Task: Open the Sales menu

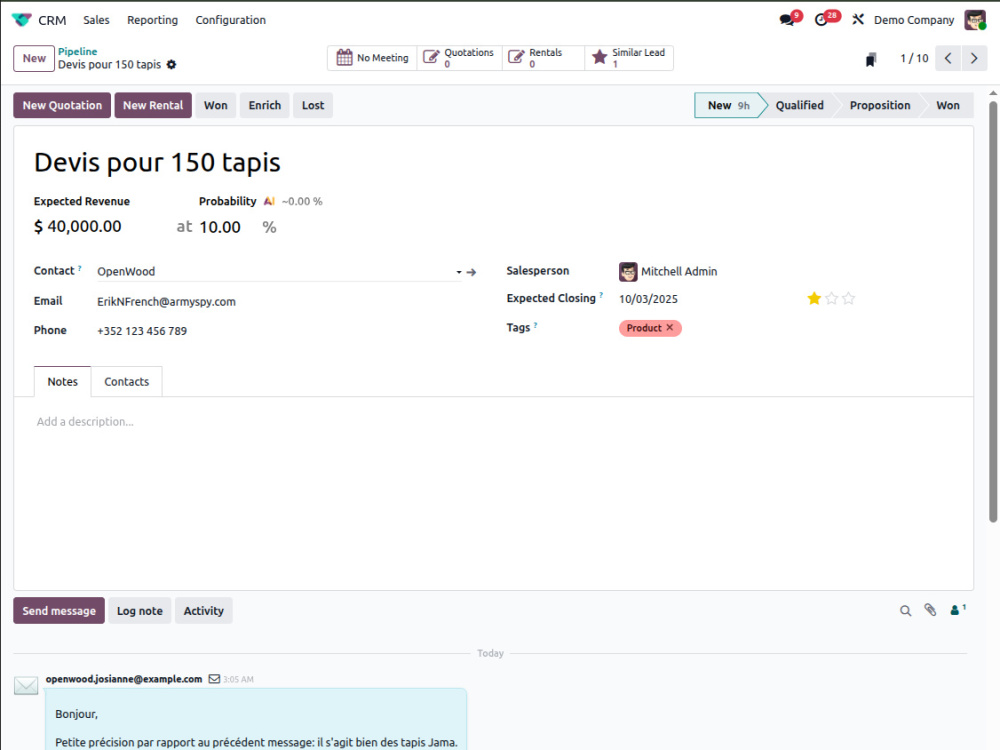Action: point(96,20)
